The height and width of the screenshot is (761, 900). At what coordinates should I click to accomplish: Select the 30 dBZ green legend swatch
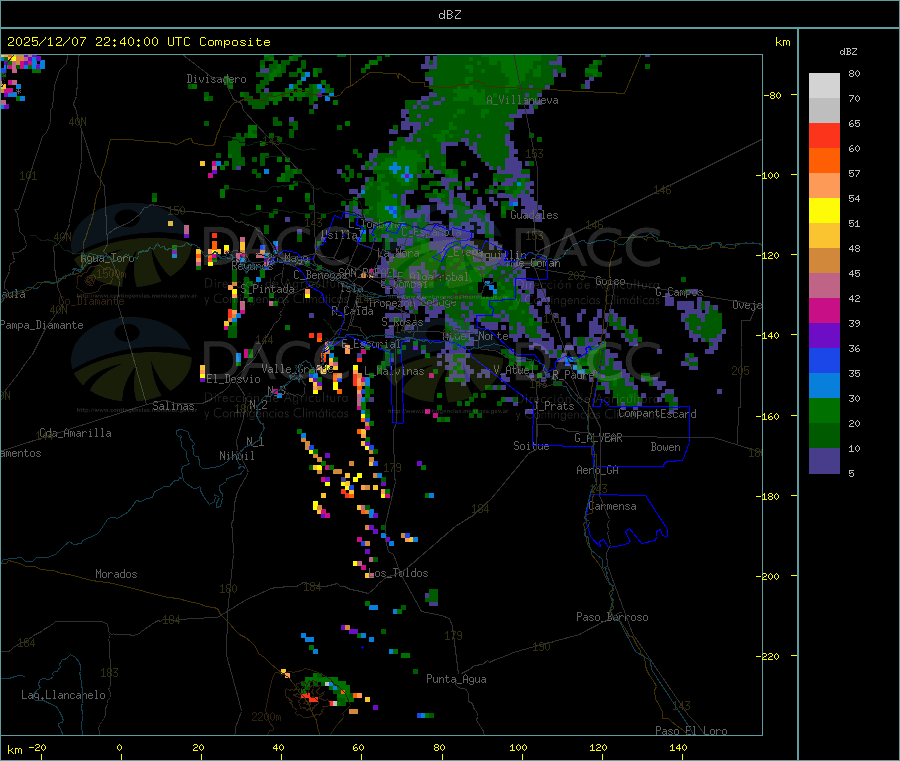pos(824,410)
